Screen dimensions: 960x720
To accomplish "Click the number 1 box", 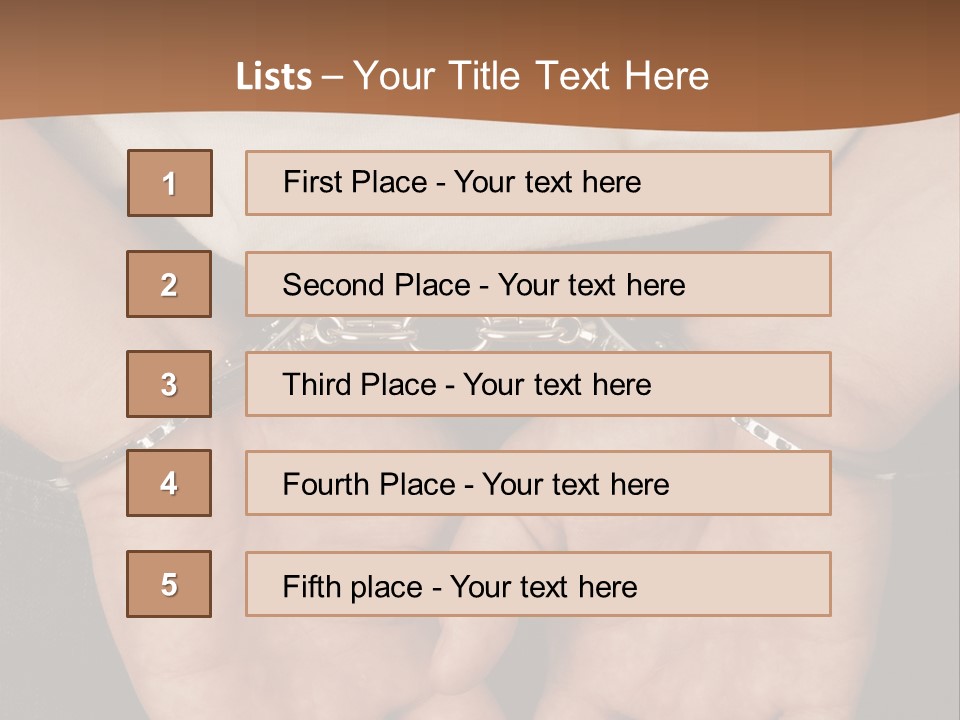I will pos(169,183).
